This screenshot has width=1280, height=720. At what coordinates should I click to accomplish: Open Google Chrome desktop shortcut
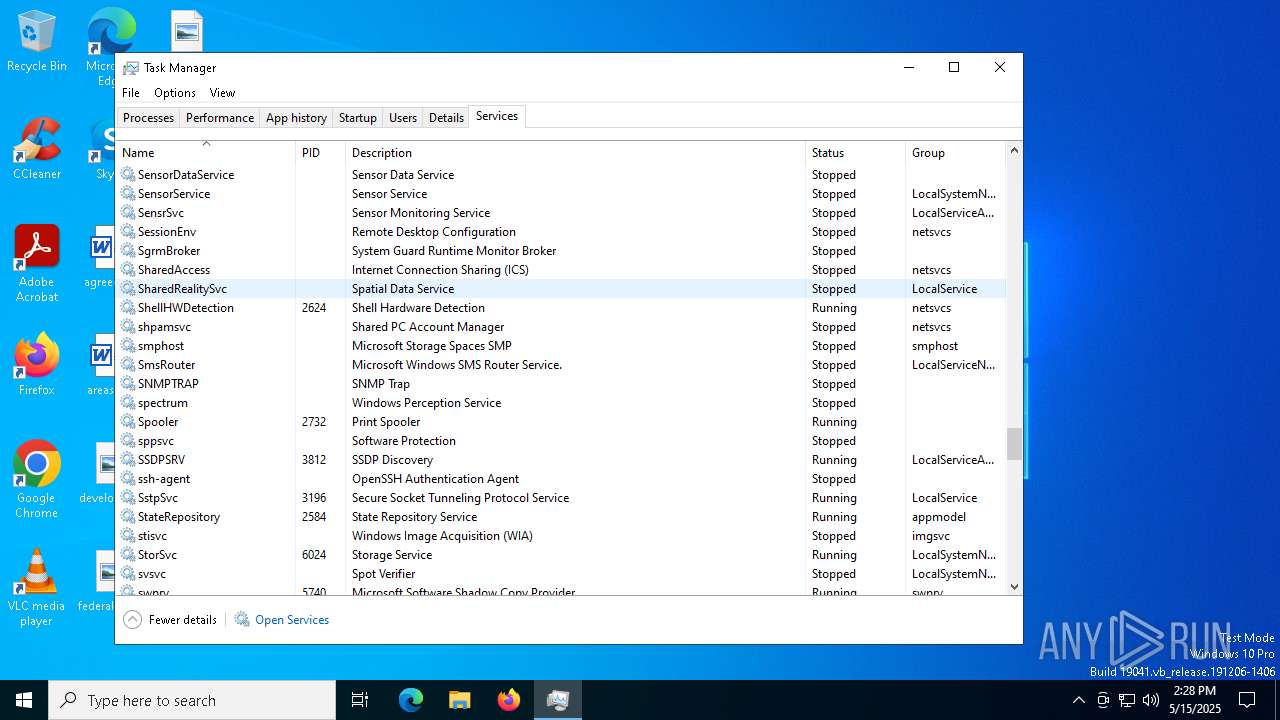click(x=37, y=480)
